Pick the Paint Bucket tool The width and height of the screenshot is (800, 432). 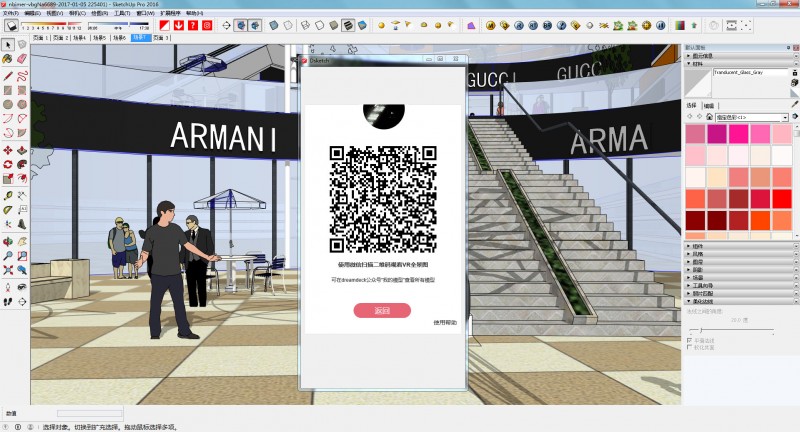point(8,59)
